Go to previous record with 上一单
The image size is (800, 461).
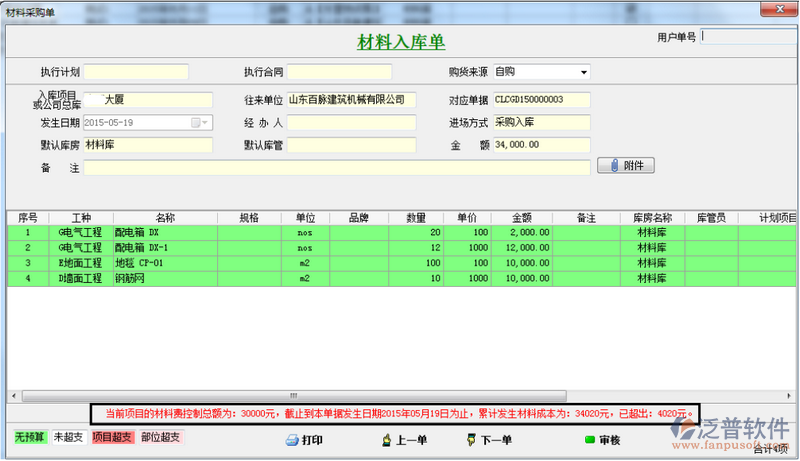387,440
